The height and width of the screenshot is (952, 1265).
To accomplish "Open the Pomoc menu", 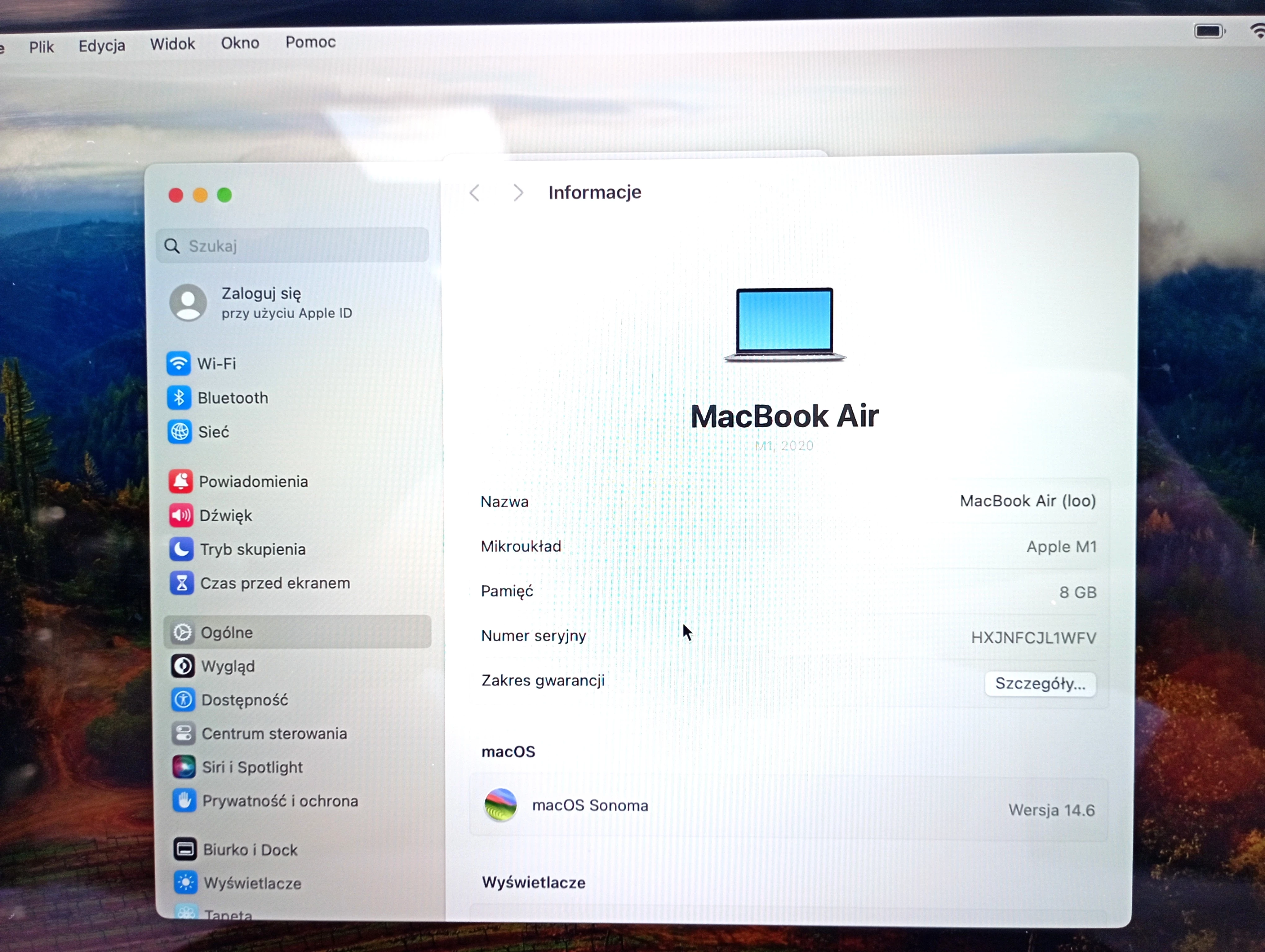I will point(311,42).
